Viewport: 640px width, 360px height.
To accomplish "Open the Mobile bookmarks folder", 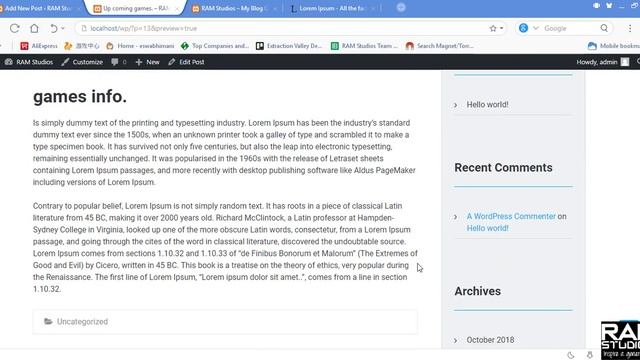I will click(x=613, y=46).
